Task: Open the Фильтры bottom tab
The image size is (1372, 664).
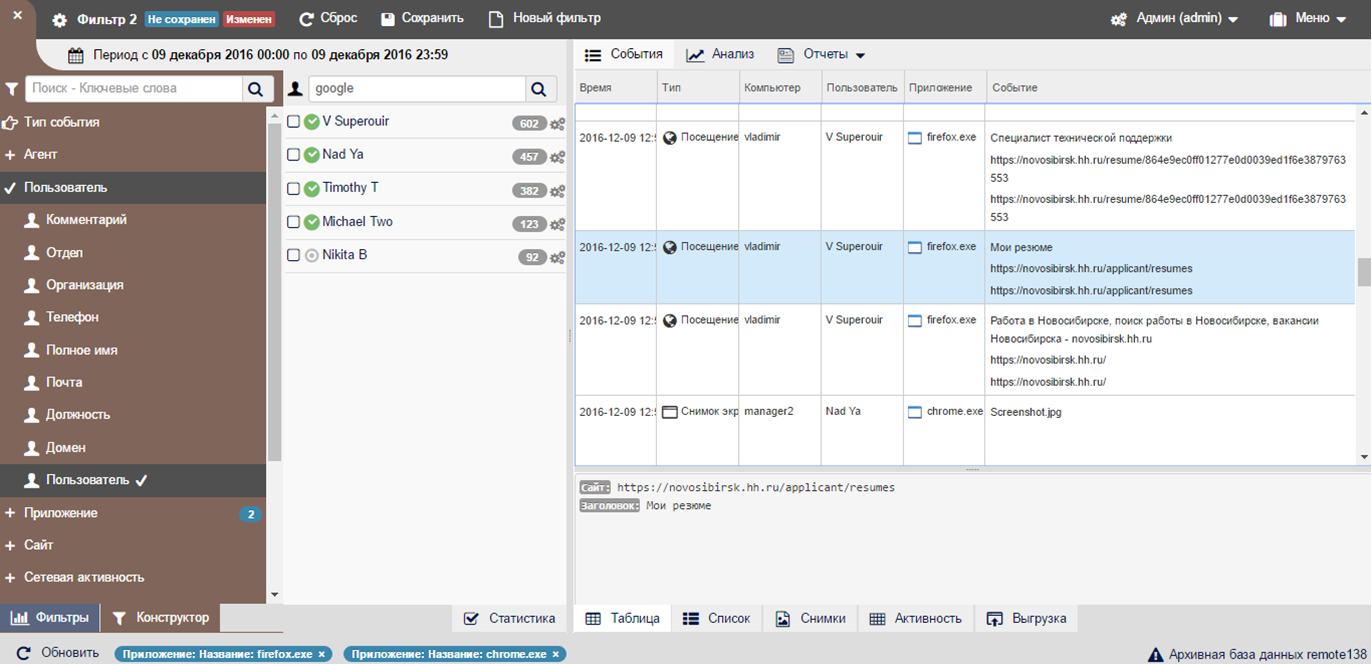Action: tap(50, 618)
